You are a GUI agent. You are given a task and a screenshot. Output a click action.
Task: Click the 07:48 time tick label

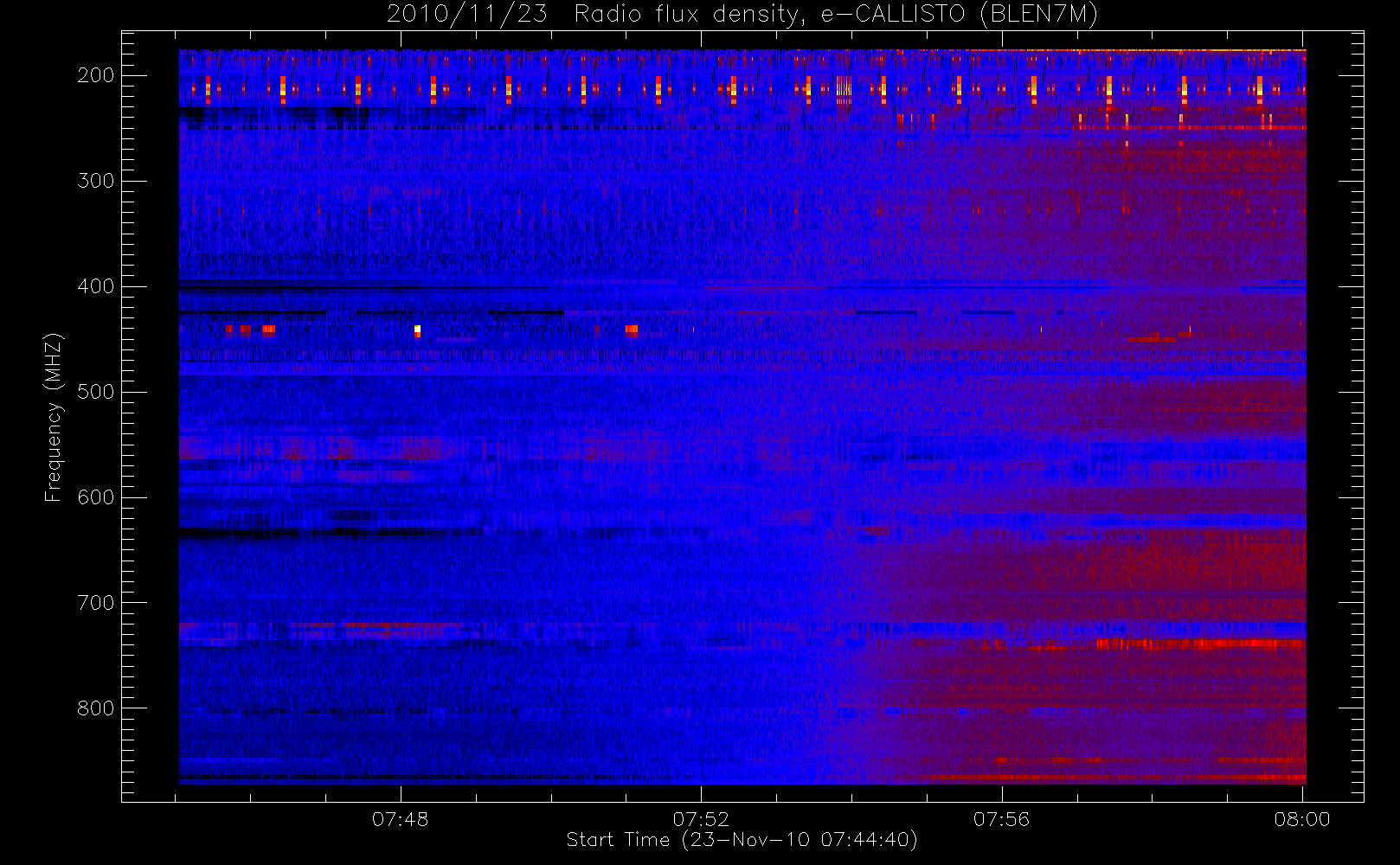400,819
